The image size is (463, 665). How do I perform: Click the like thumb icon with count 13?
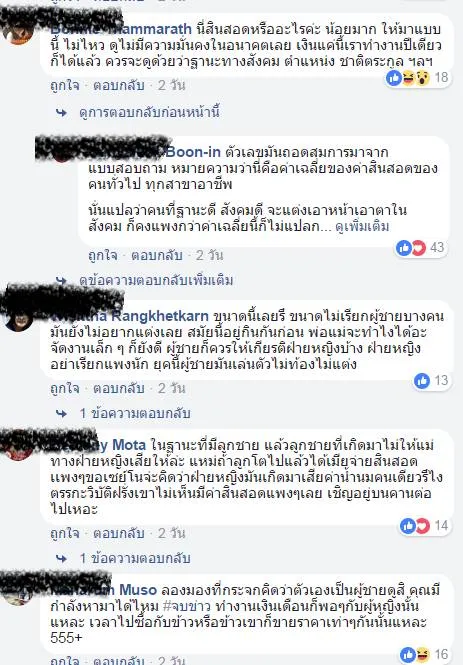click(x=422, y=380)
